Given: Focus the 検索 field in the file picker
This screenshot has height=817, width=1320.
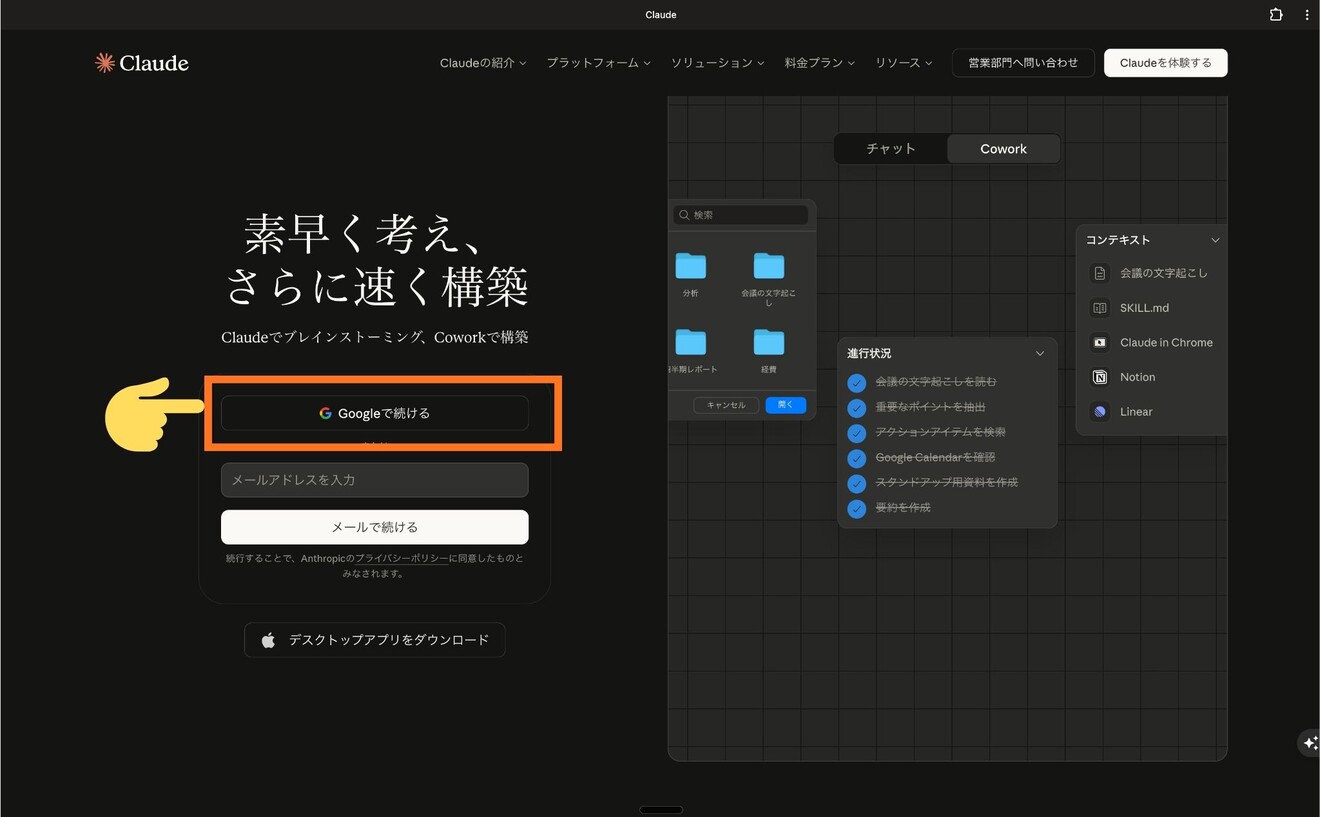Looking at the screenshot, I should tap(740, 215).
